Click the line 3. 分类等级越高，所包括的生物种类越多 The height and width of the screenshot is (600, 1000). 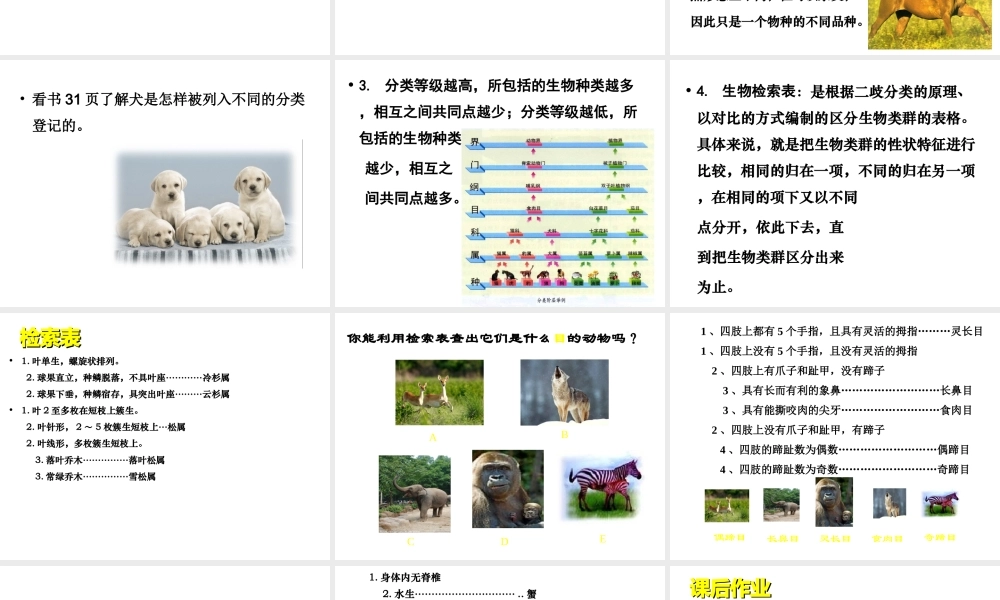pyautogui.click(x=496, y=85)
